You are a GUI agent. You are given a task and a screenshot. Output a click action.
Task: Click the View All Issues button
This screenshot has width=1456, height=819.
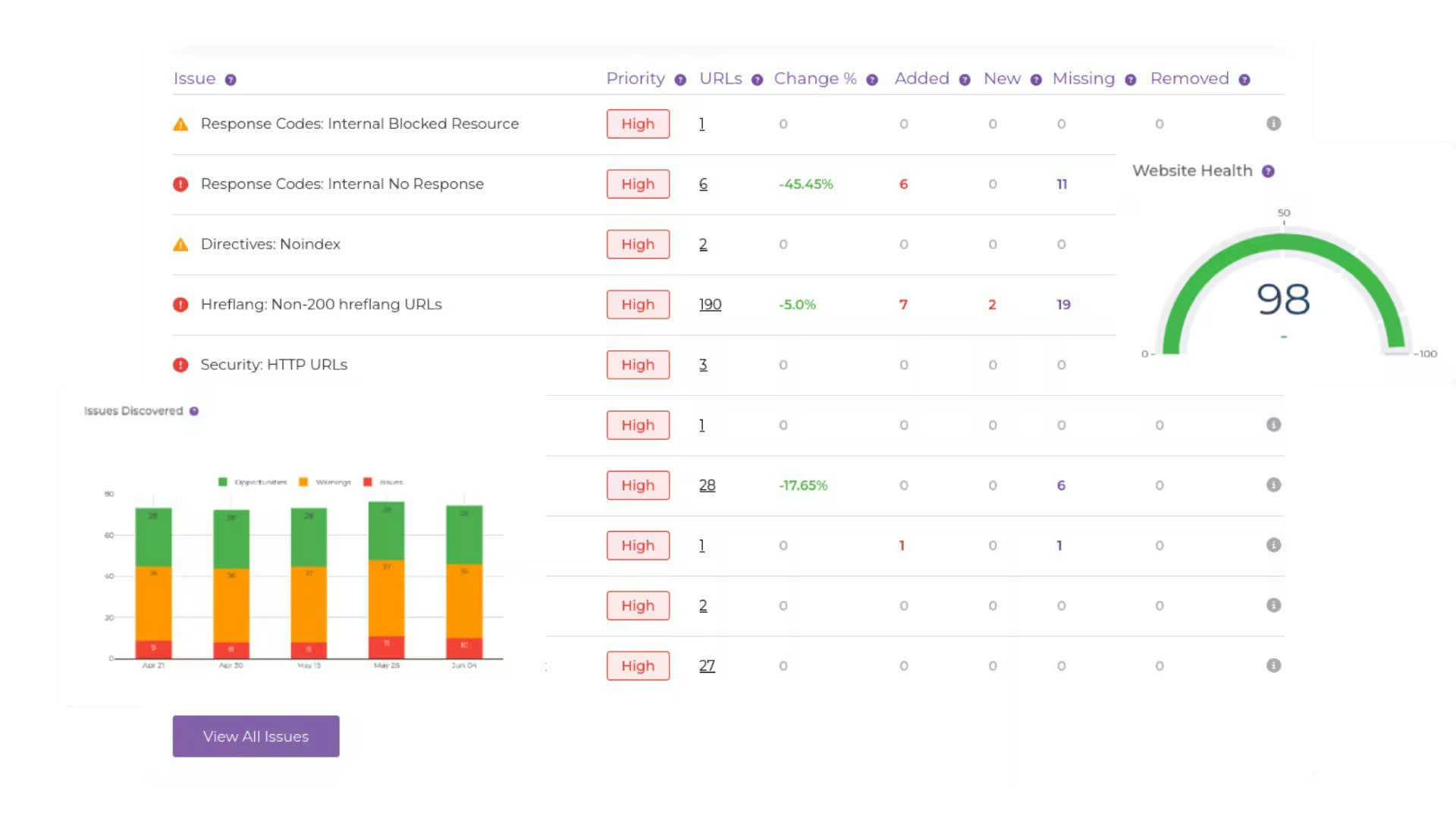(256, 736)
